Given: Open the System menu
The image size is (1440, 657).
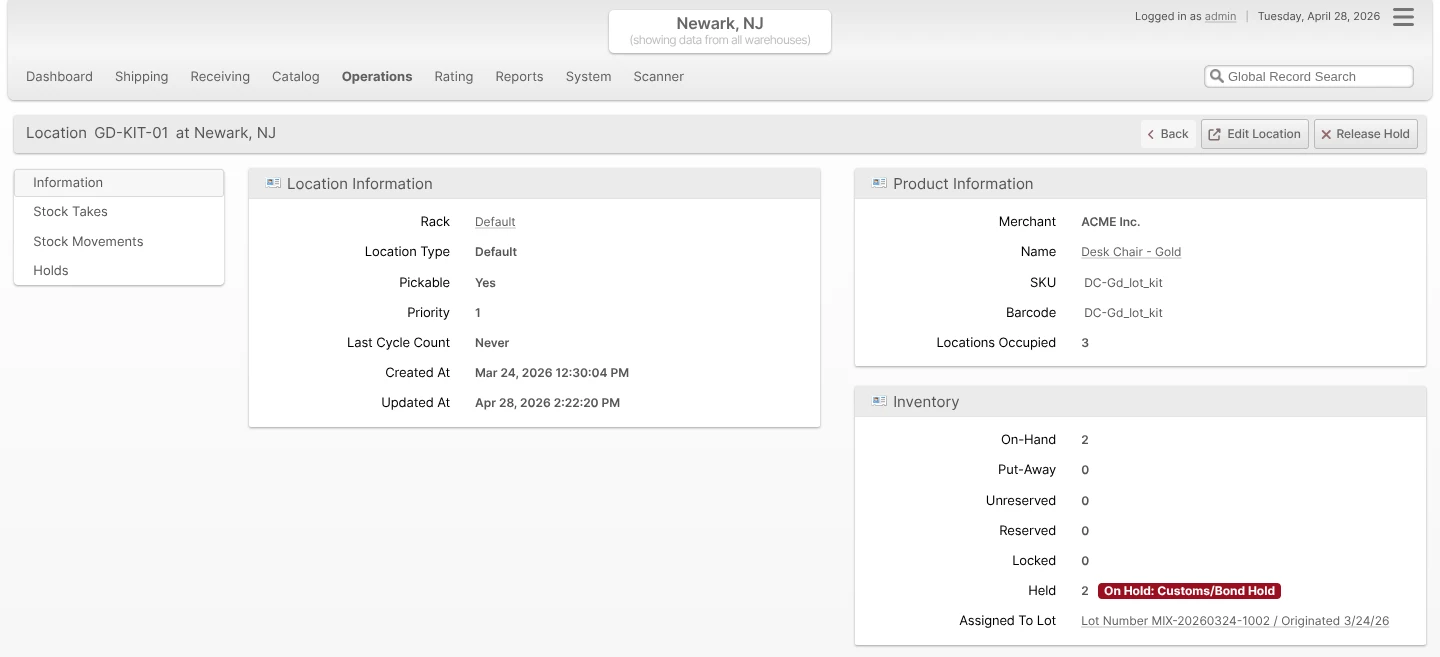Looking at the screenshot, I should [588, 76].
